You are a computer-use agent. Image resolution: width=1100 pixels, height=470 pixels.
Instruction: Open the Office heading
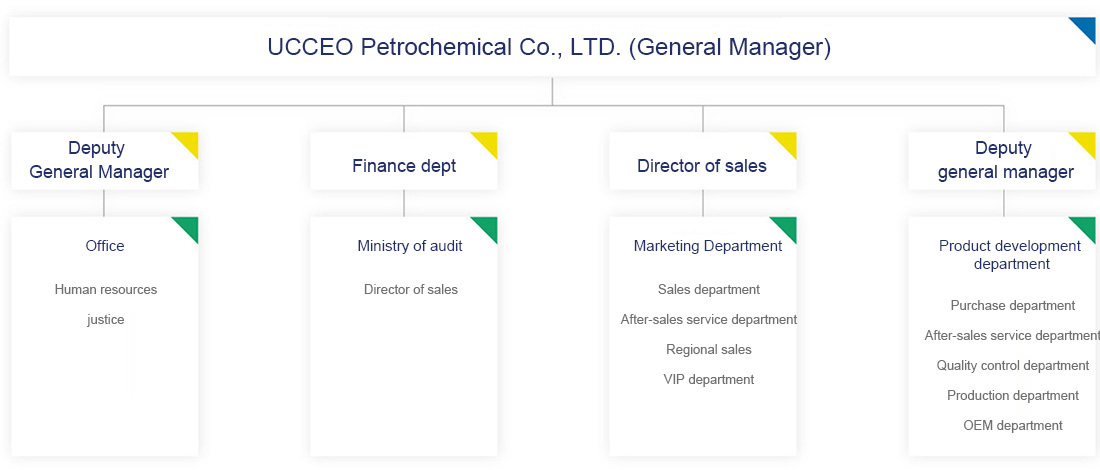click(x=105, y=245)
